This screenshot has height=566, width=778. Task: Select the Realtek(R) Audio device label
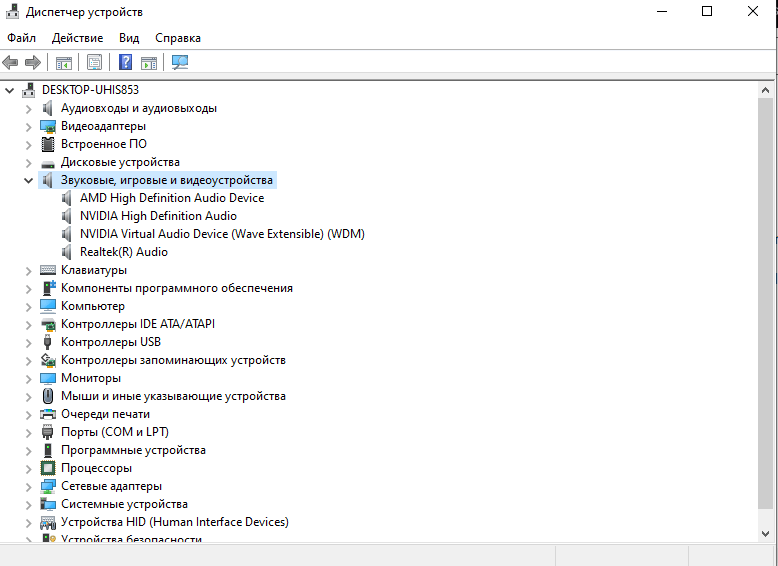point(124,252)
